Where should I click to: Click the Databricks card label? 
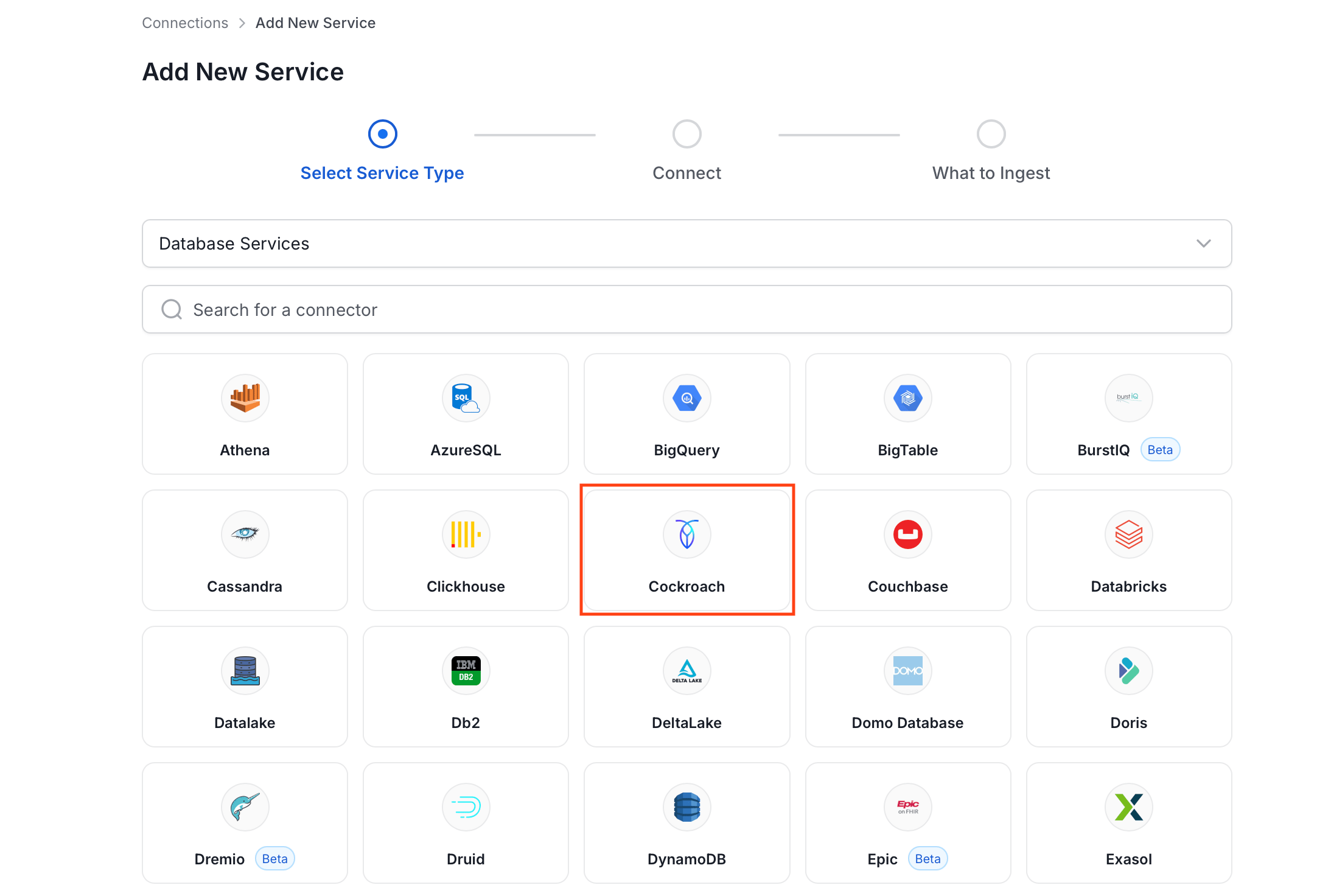tap(1128, 586)
